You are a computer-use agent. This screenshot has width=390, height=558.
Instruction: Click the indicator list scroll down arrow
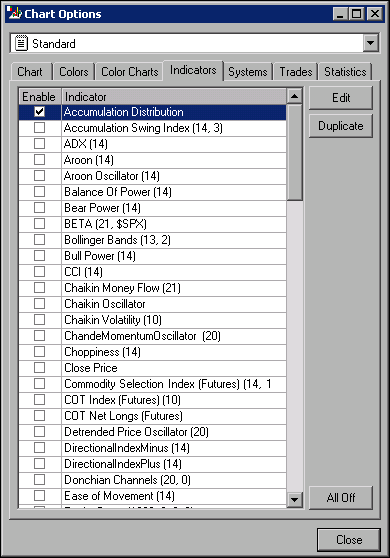point(294,499)
